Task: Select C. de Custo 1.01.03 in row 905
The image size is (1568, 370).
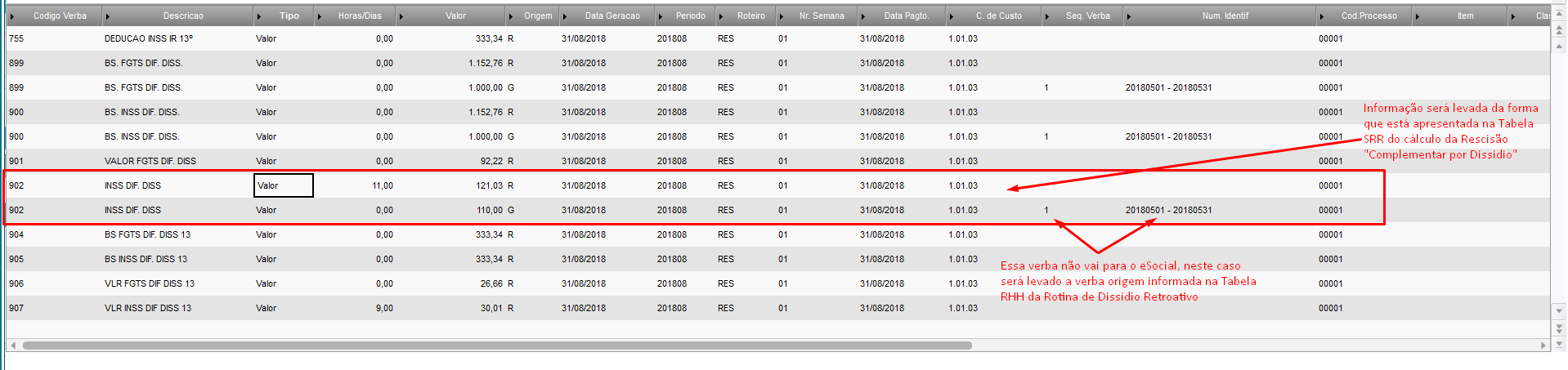Action: tap(963, 259)
